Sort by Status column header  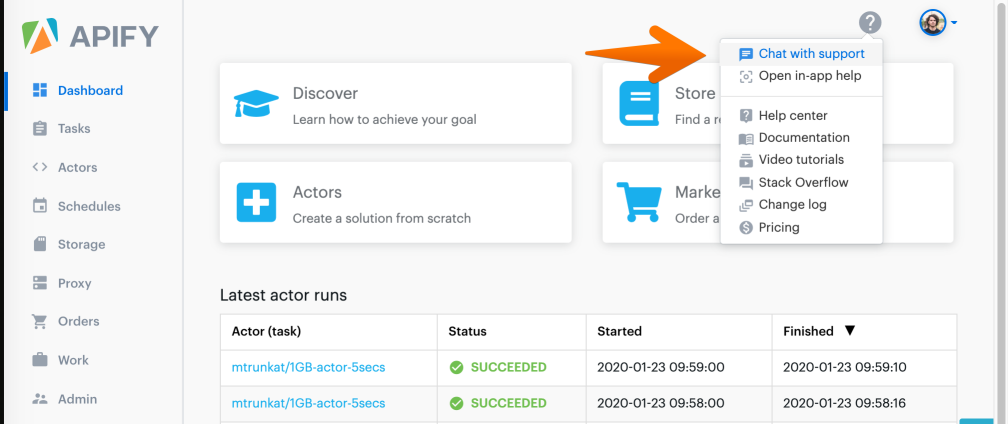[467, 331]
